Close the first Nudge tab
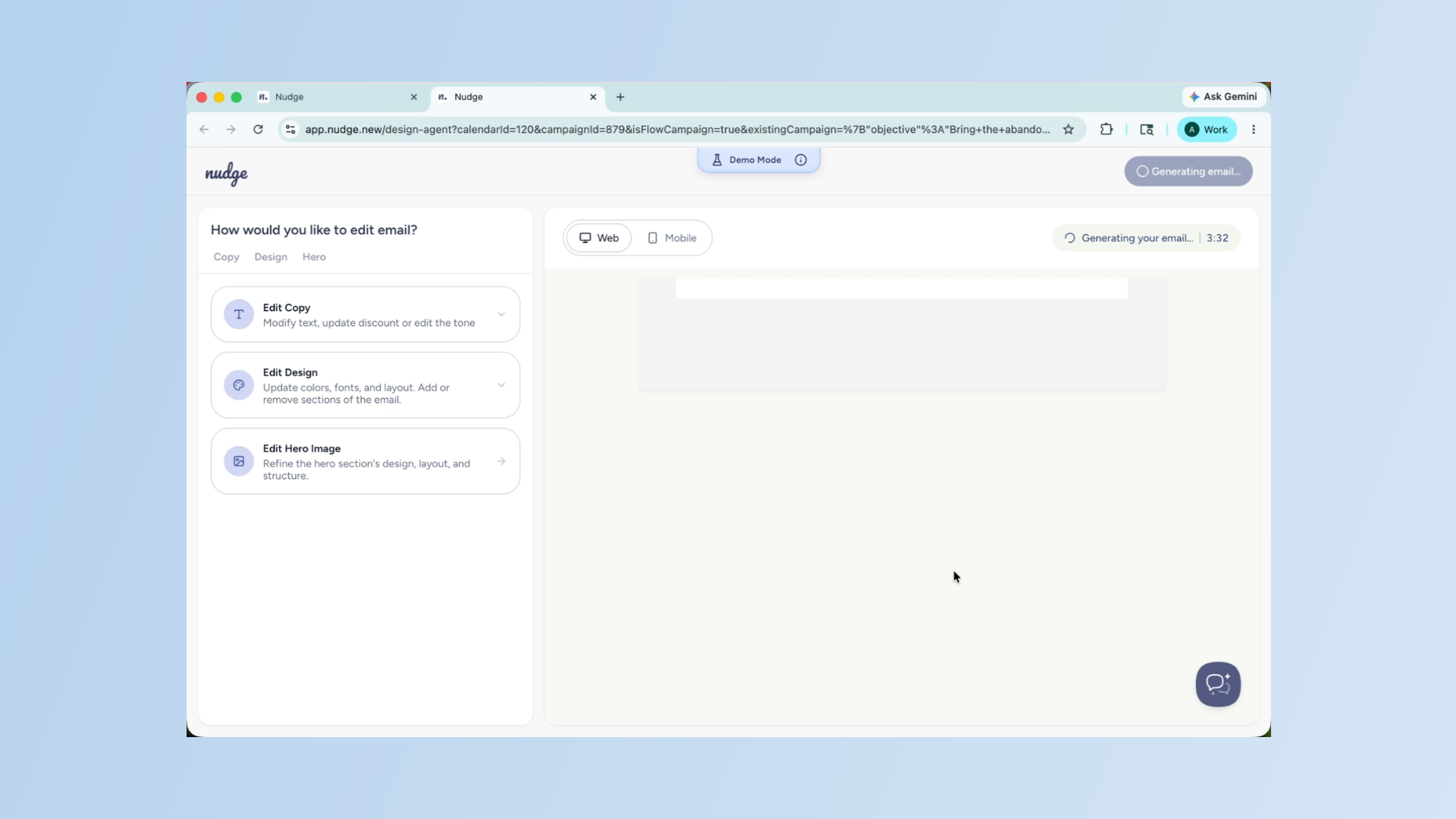This screenshot has width=1456, height=819. (x=414, y=97)
